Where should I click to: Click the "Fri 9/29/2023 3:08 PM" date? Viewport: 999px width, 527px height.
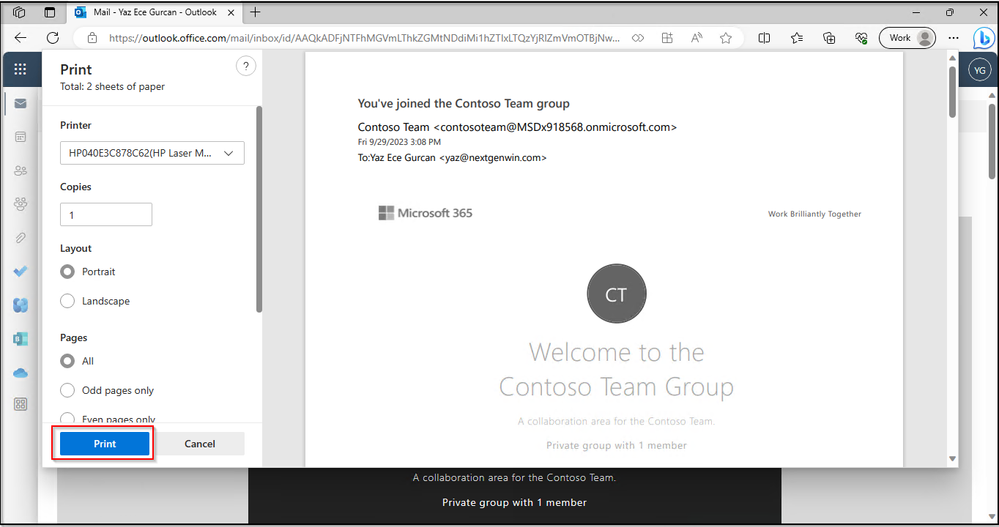pos(399,141)
